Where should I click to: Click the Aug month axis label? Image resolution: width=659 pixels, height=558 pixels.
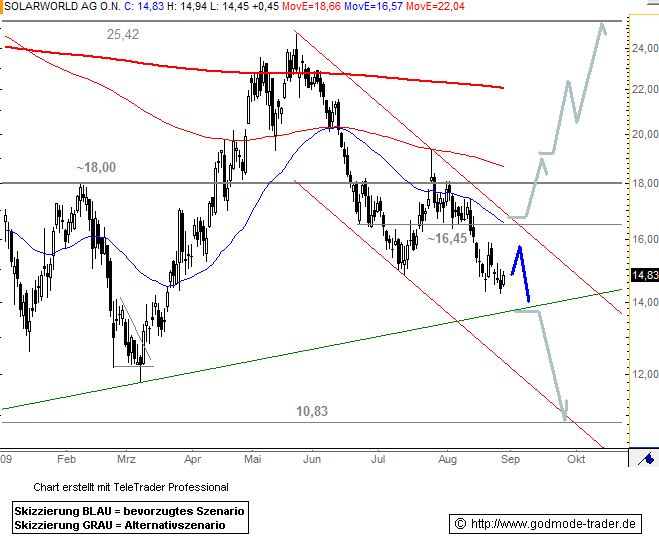[x=447, y=459]
